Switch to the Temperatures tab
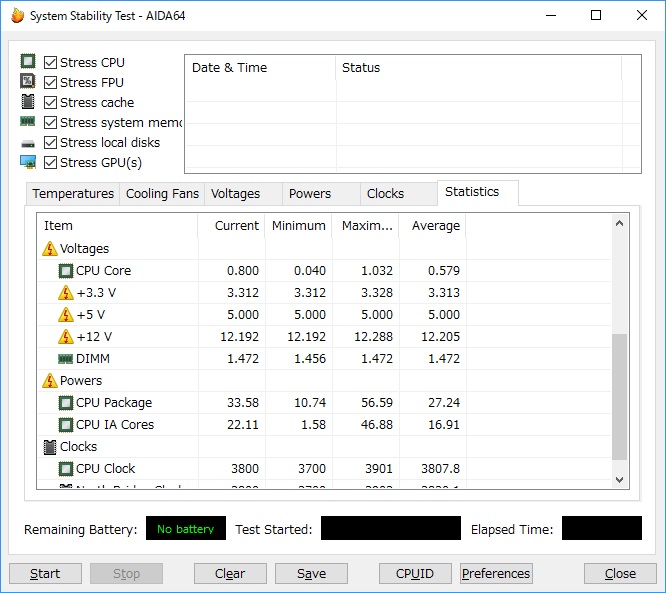Viewport: 666px width, 593px height. 72,194
